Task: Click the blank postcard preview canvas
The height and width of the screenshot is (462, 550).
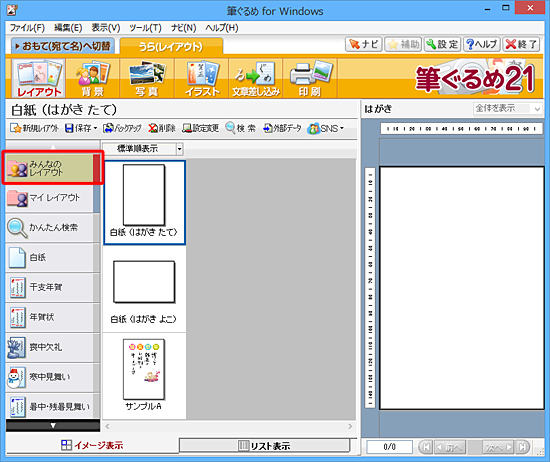Action: (462, 288)
